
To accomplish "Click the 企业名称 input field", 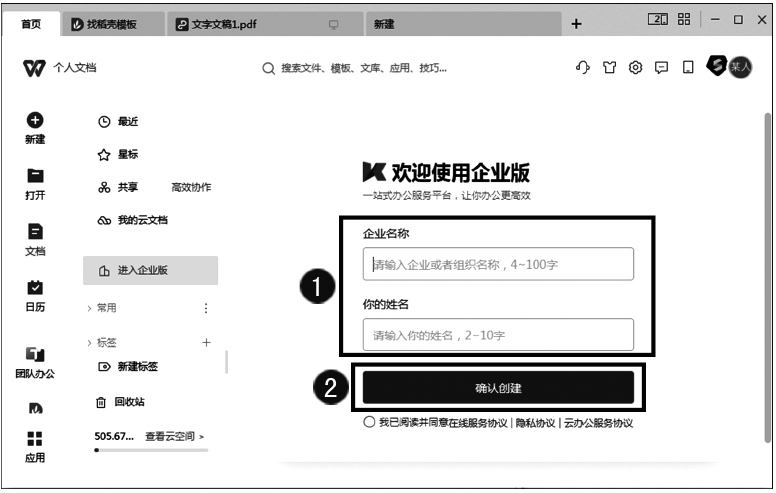I will click(x=498, y=264).
